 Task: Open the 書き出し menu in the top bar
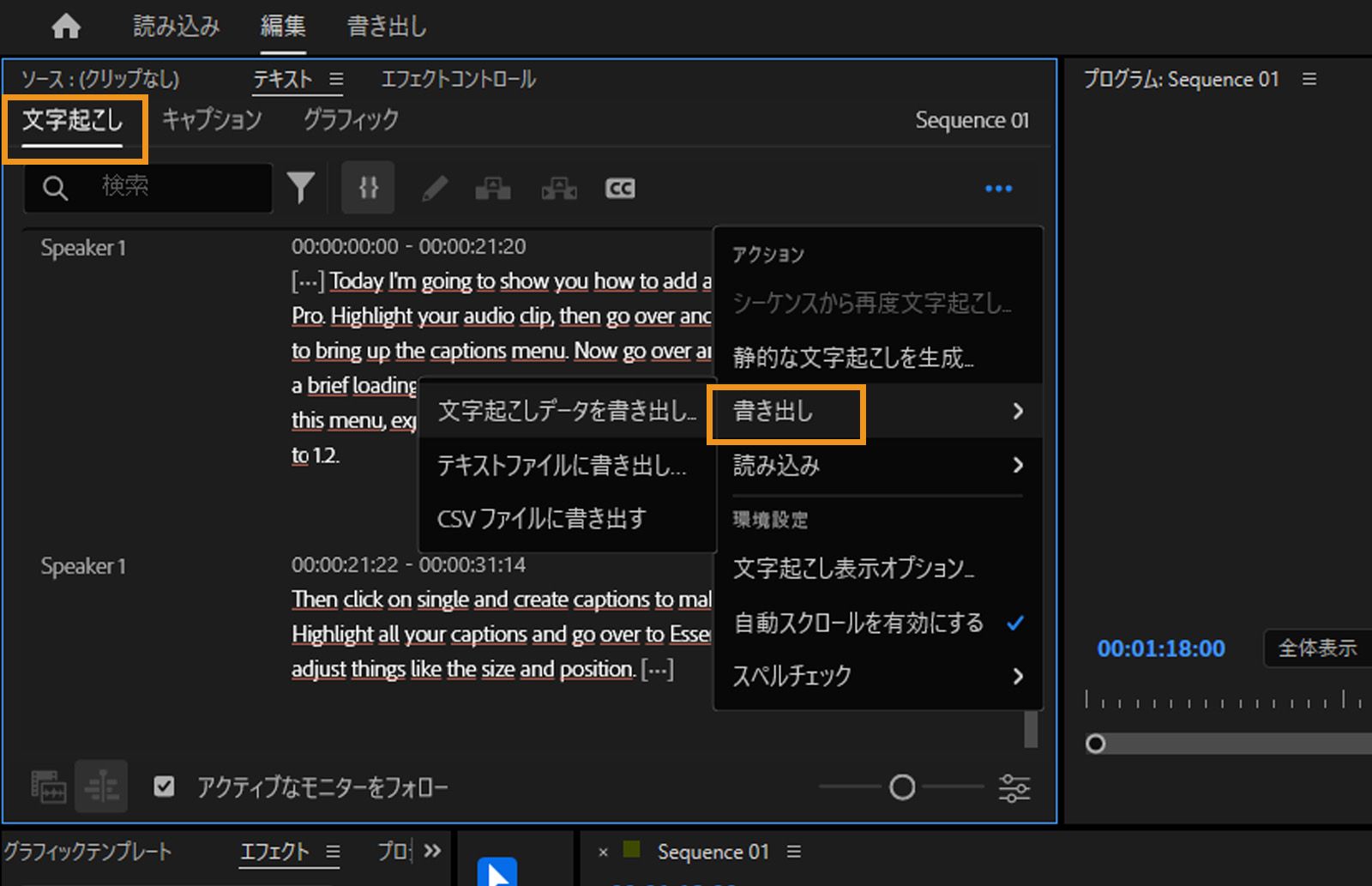pos(385,26)
